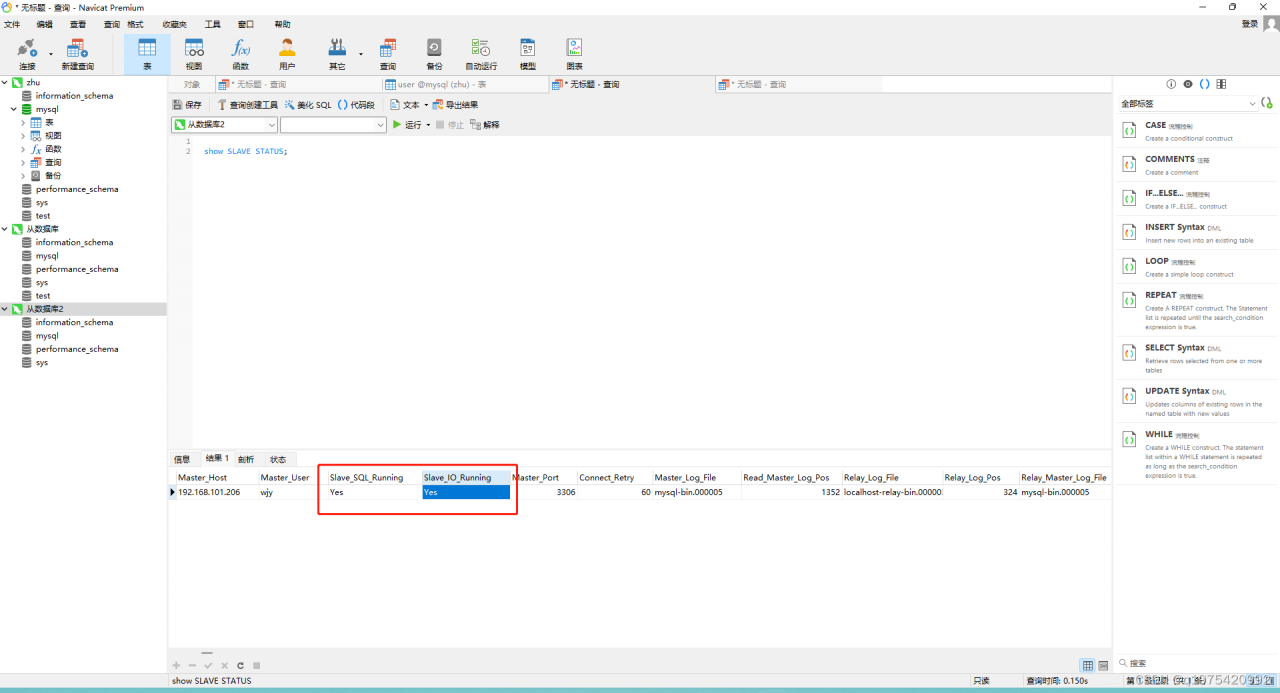
Task: Switch to the 信息 info result tab
Action: click(182, 459)
